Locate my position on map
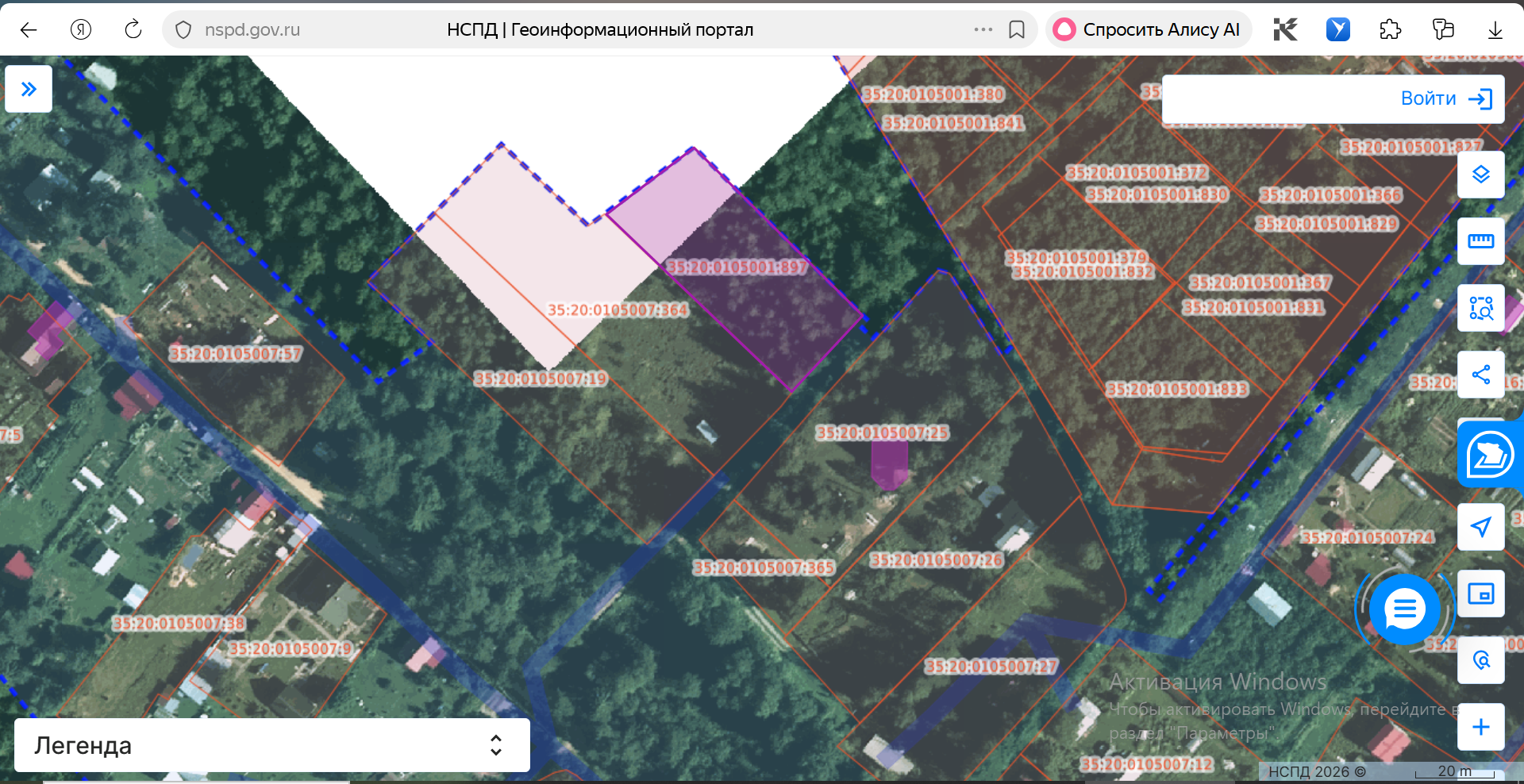The image size is (1524, 784). click(1481, 527)
